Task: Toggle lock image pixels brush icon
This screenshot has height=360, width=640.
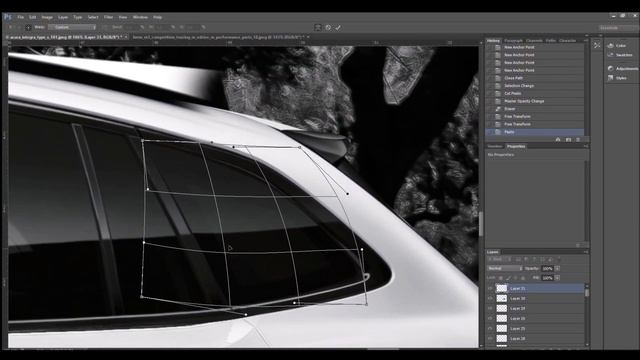Action: [x=508, y=278]
